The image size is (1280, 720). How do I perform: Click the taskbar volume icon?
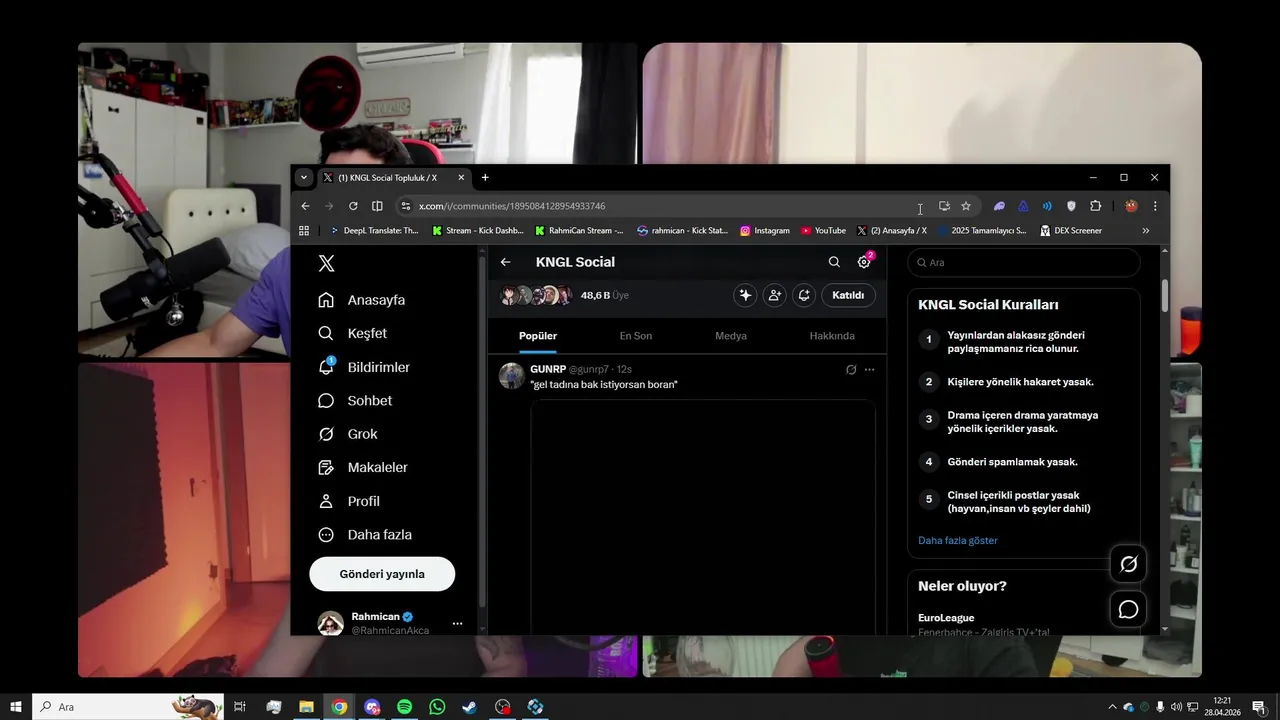1176,707
